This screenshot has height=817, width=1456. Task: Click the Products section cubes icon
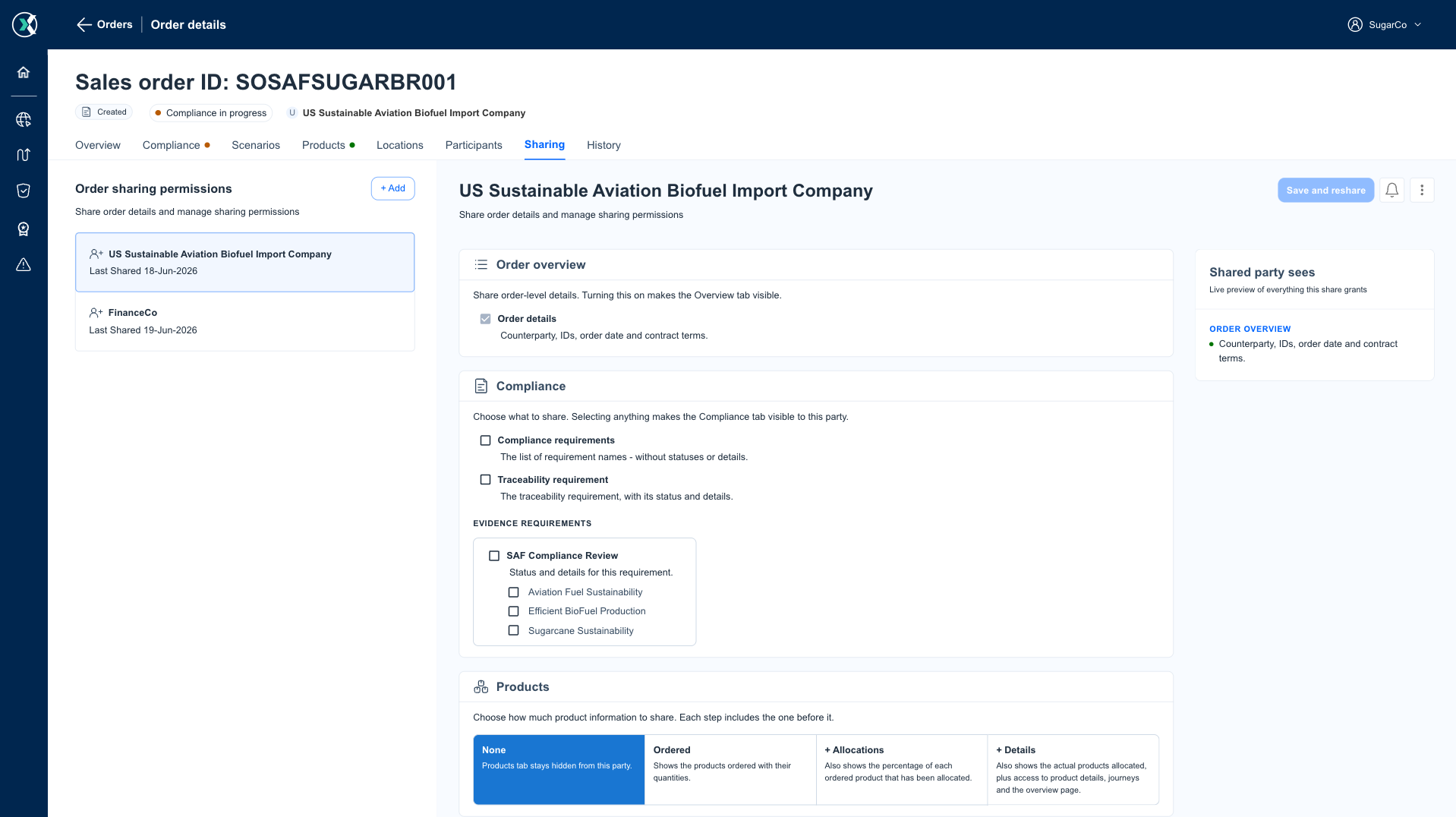pyautogui.click(x=481, y=686)
